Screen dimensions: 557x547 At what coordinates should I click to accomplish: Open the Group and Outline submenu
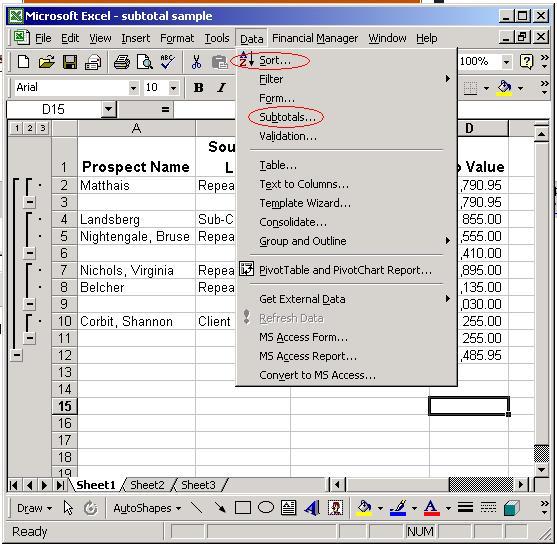point(346,241)
